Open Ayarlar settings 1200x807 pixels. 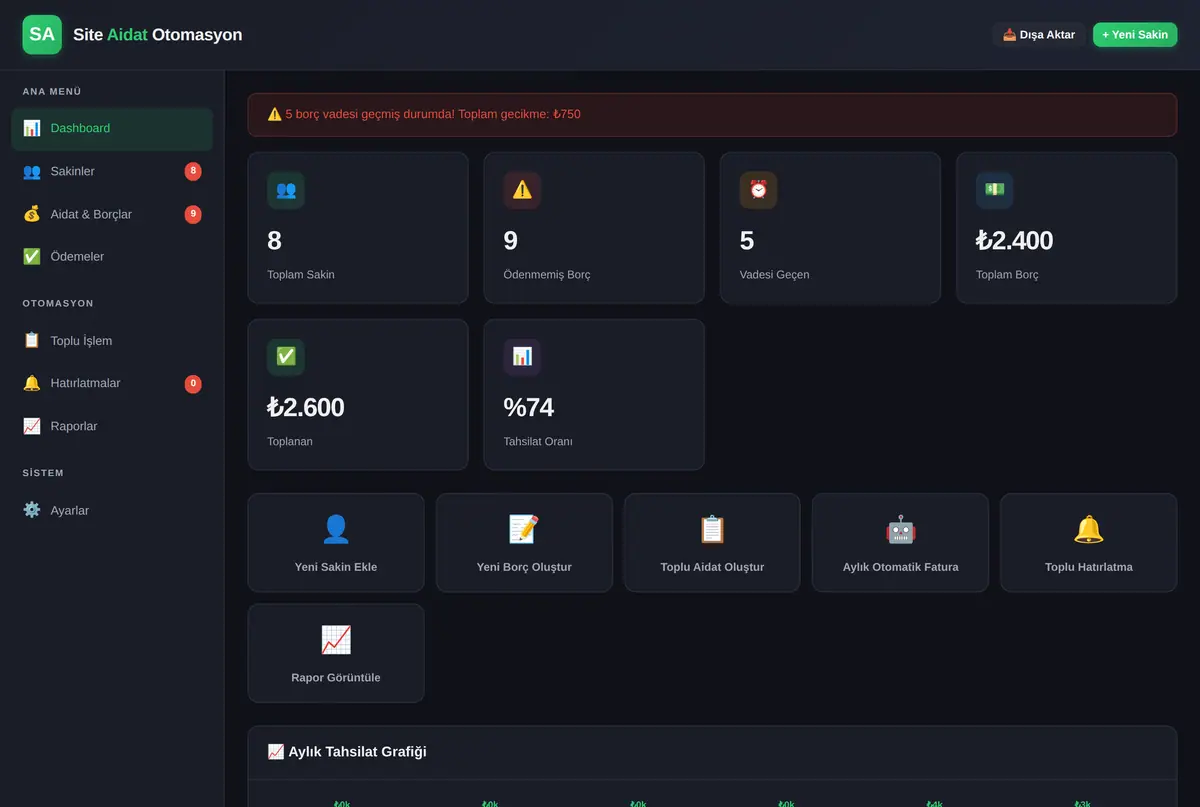pyautogui.click(x=112, y=510)
